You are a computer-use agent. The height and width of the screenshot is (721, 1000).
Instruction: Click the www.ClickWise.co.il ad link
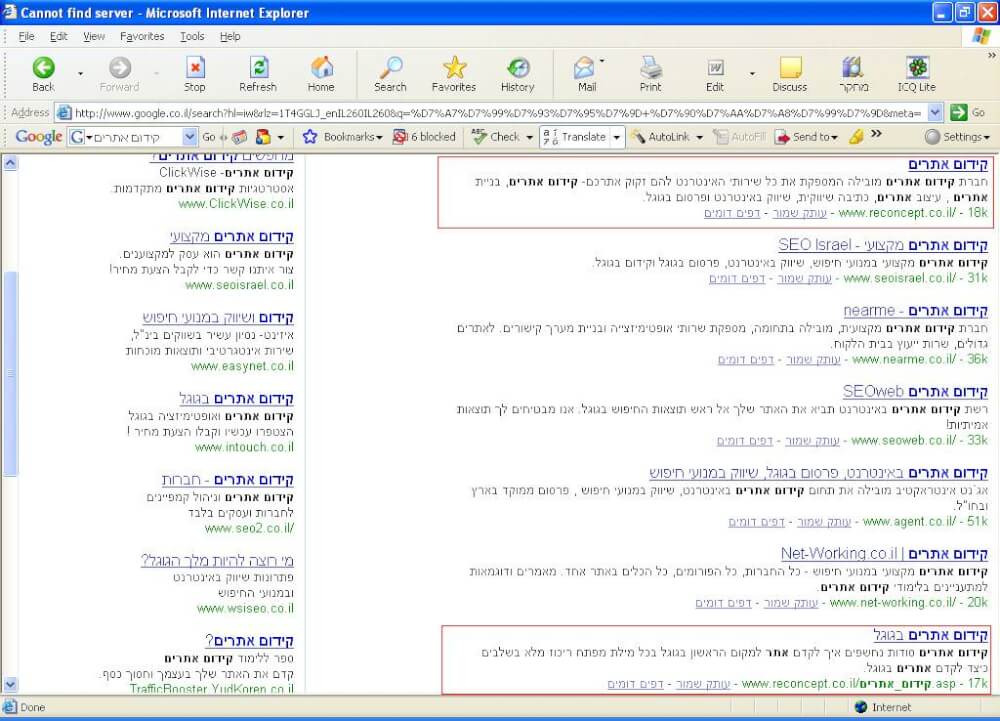point(236,204)
